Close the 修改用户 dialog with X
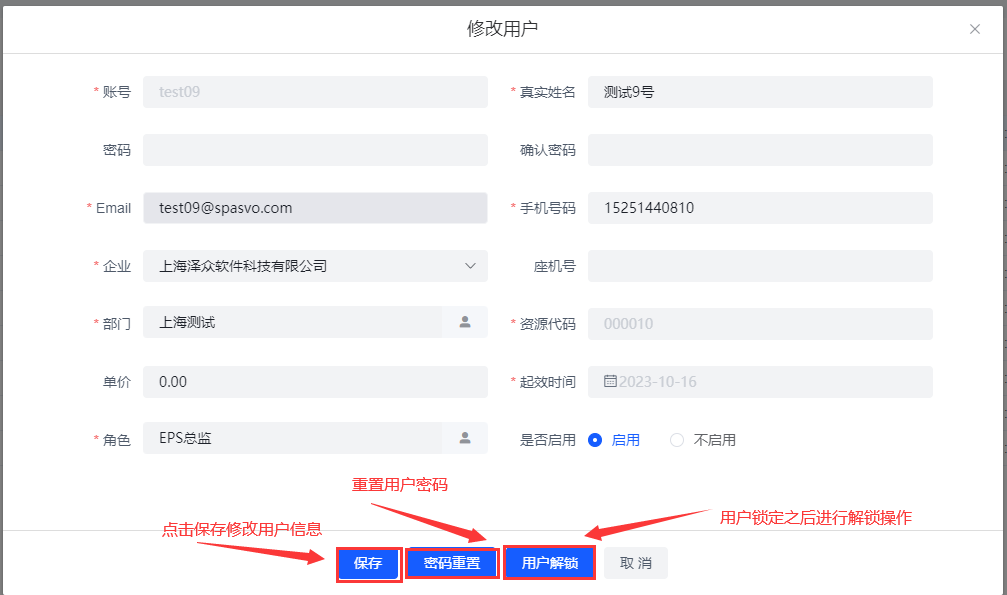 [x=975, y=29]
